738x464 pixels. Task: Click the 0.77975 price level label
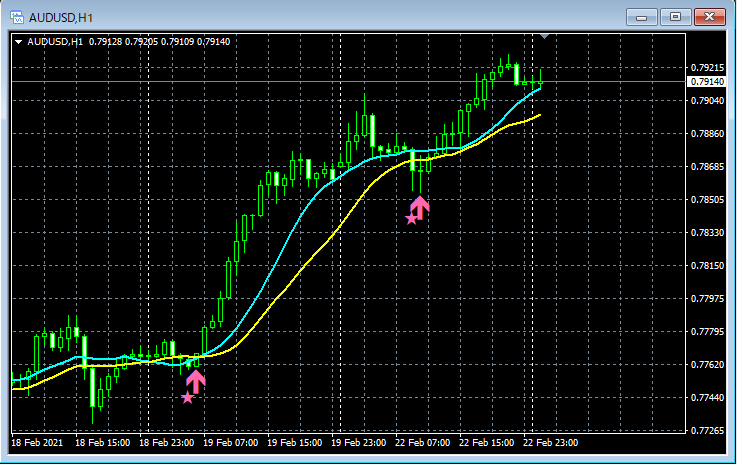[707, 298]
